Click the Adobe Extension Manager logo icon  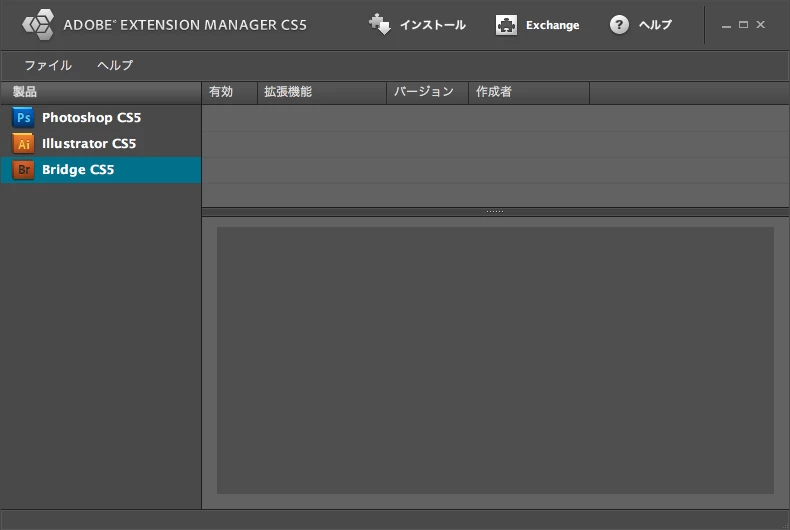click(38, 24)
